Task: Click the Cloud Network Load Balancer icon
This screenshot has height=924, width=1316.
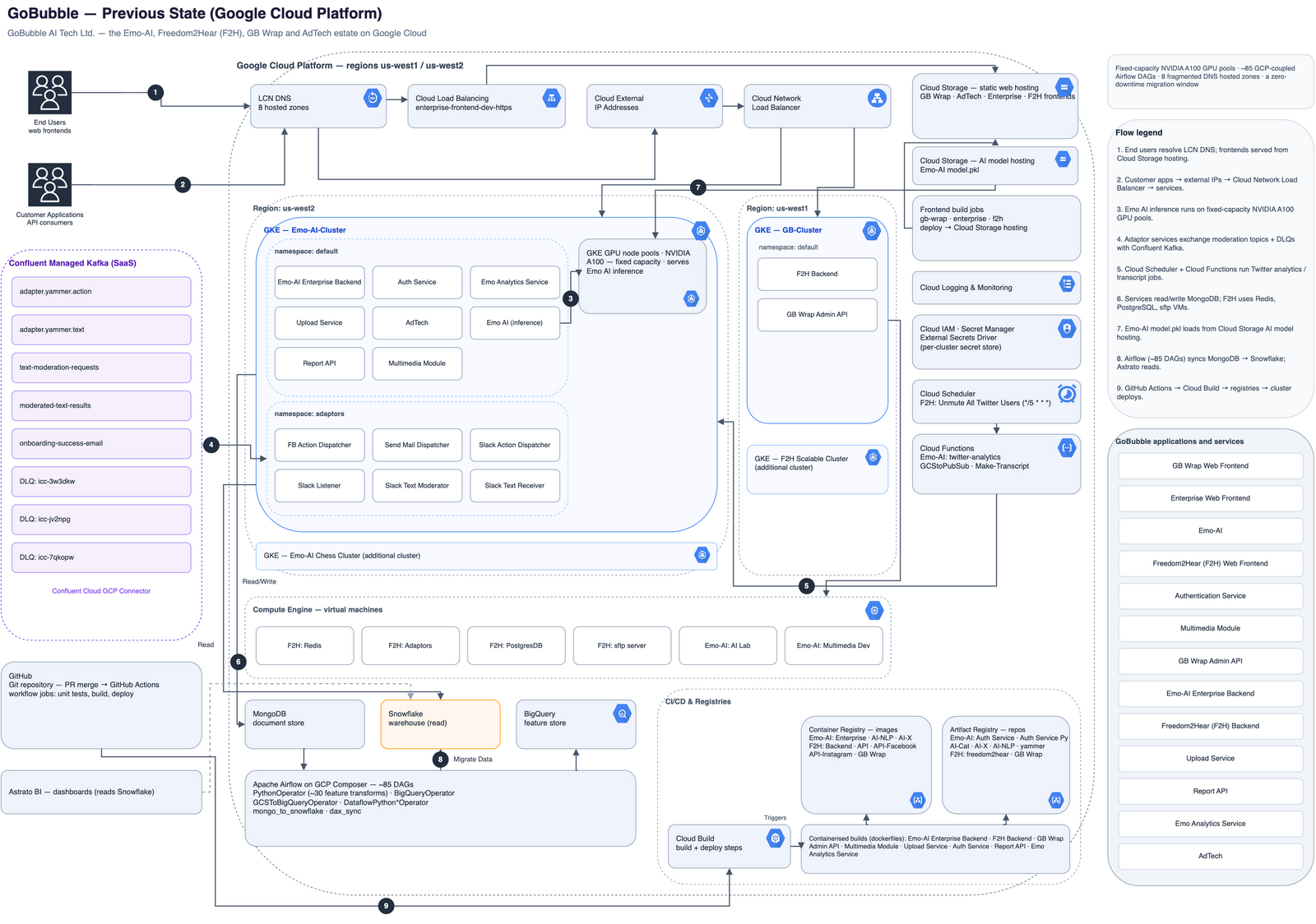Action: [x=877, y=99]
